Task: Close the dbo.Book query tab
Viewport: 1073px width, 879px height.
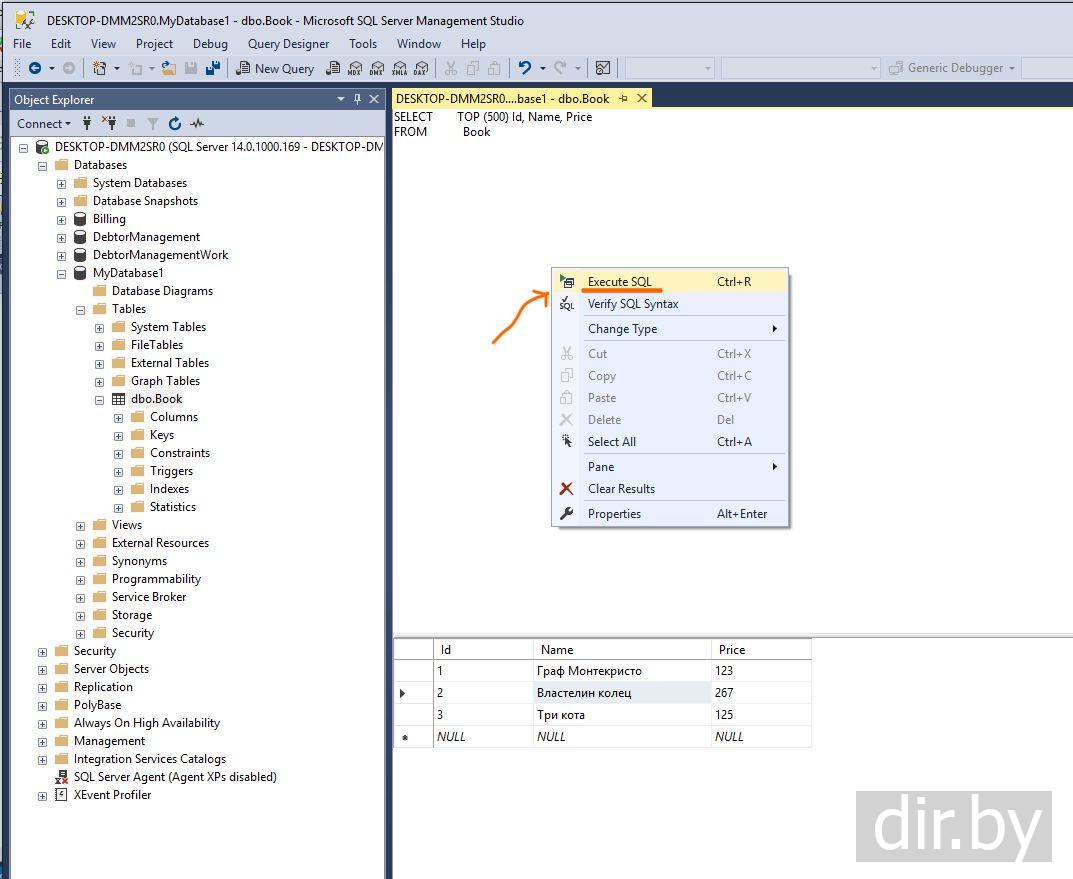Action: click(642, 98)
